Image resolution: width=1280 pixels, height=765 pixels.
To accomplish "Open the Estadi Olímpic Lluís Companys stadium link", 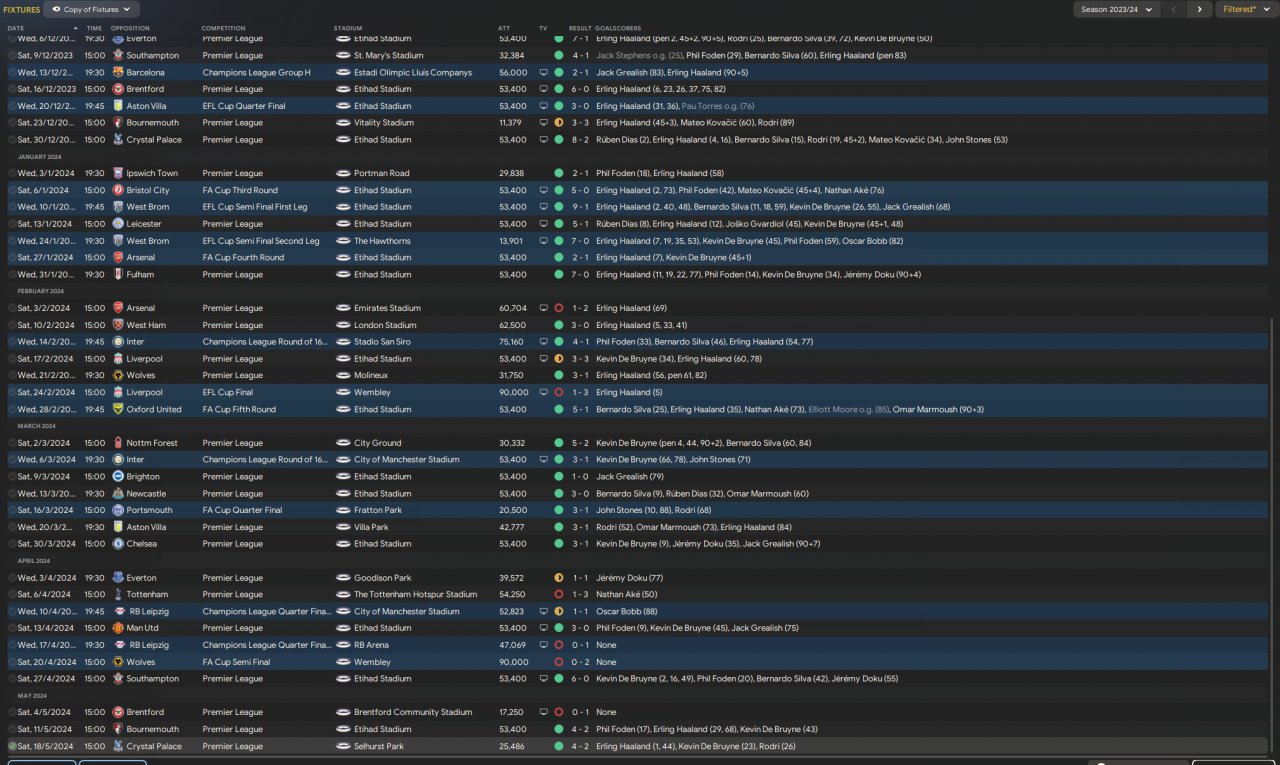I will pyautogui.click(x=413, y=73).
